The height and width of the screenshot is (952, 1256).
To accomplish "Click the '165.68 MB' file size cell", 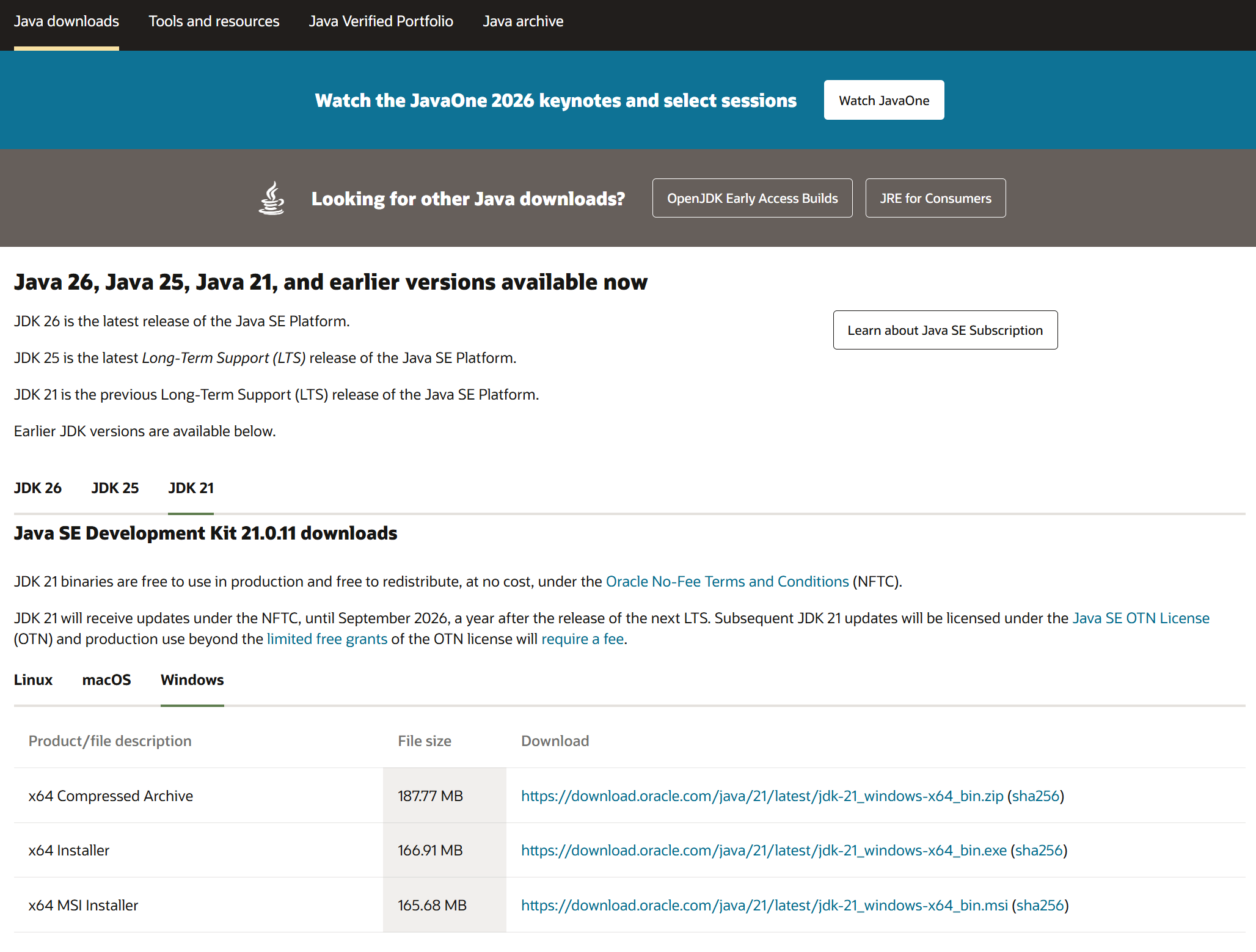I will pos(445,905).
